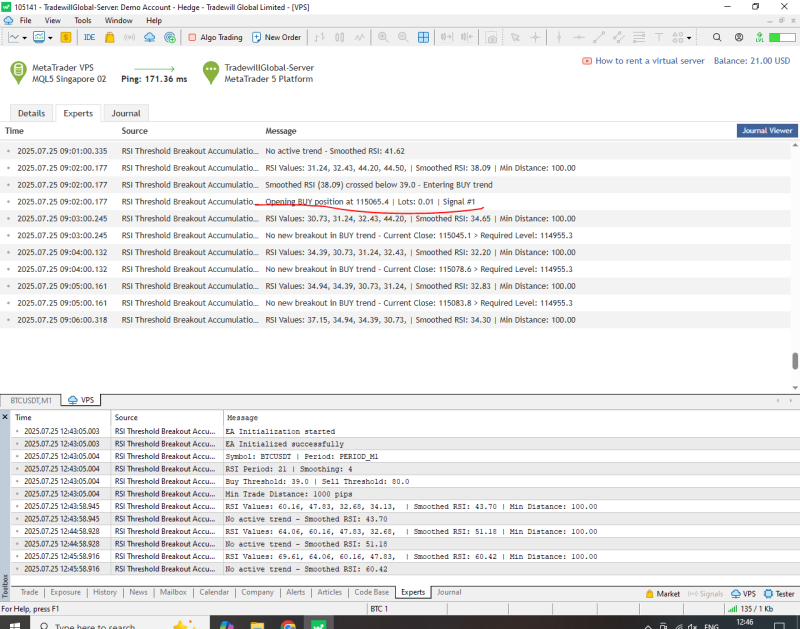Click the Chrome icon in taskbar
This screenshot has height=629, width=800.
(288, 624)
